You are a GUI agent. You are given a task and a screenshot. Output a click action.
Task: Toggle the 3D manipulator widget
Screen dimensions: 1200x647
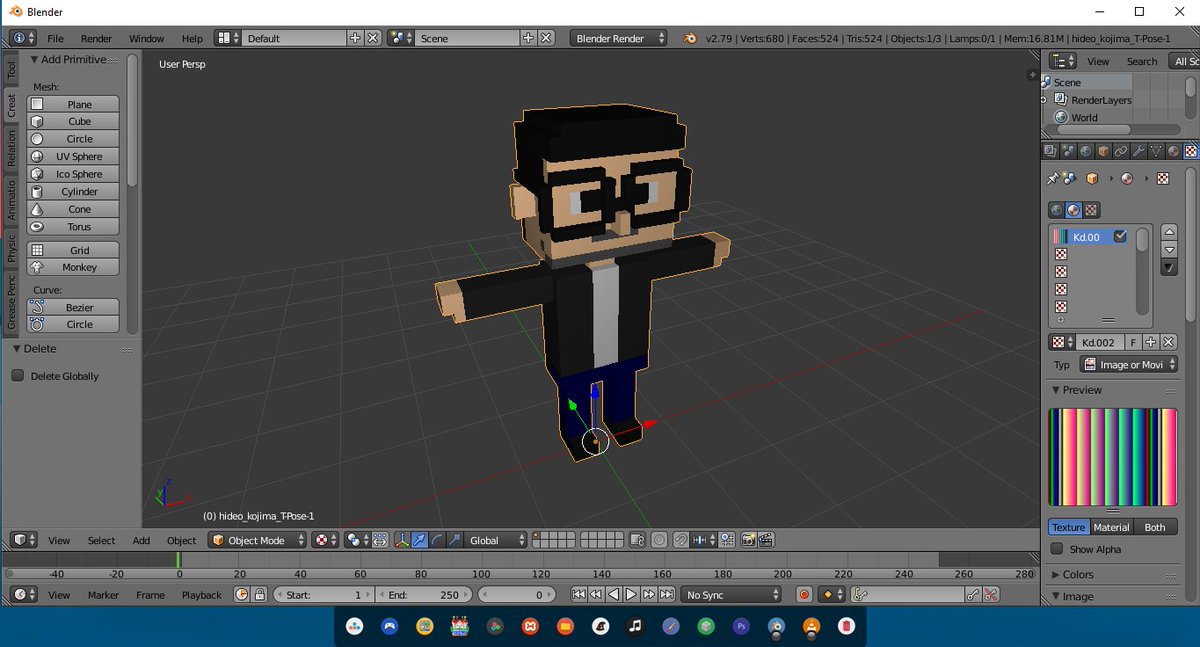coord(403,540)
